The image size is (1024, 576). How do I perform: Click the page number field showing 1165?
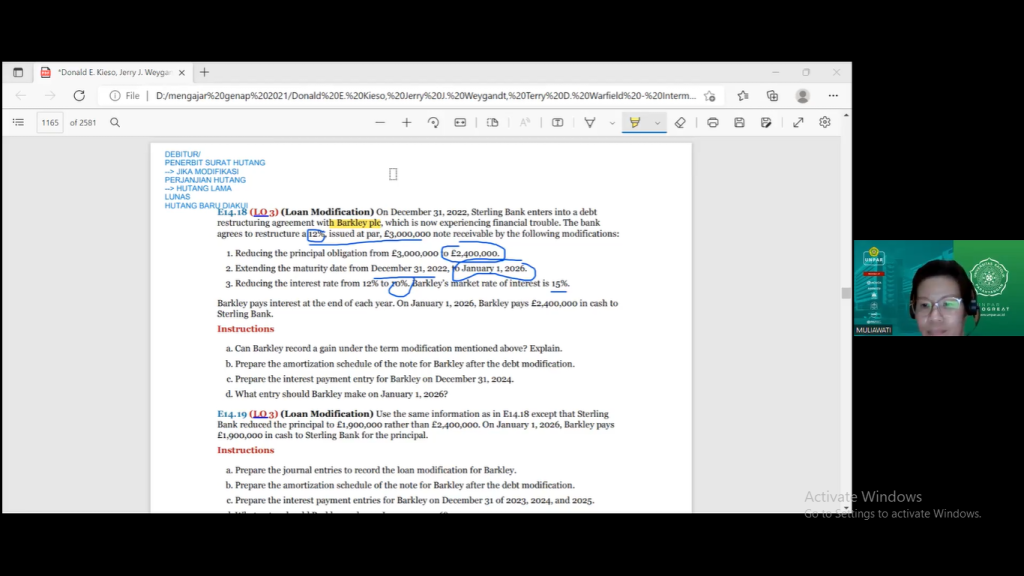point(50,122)
